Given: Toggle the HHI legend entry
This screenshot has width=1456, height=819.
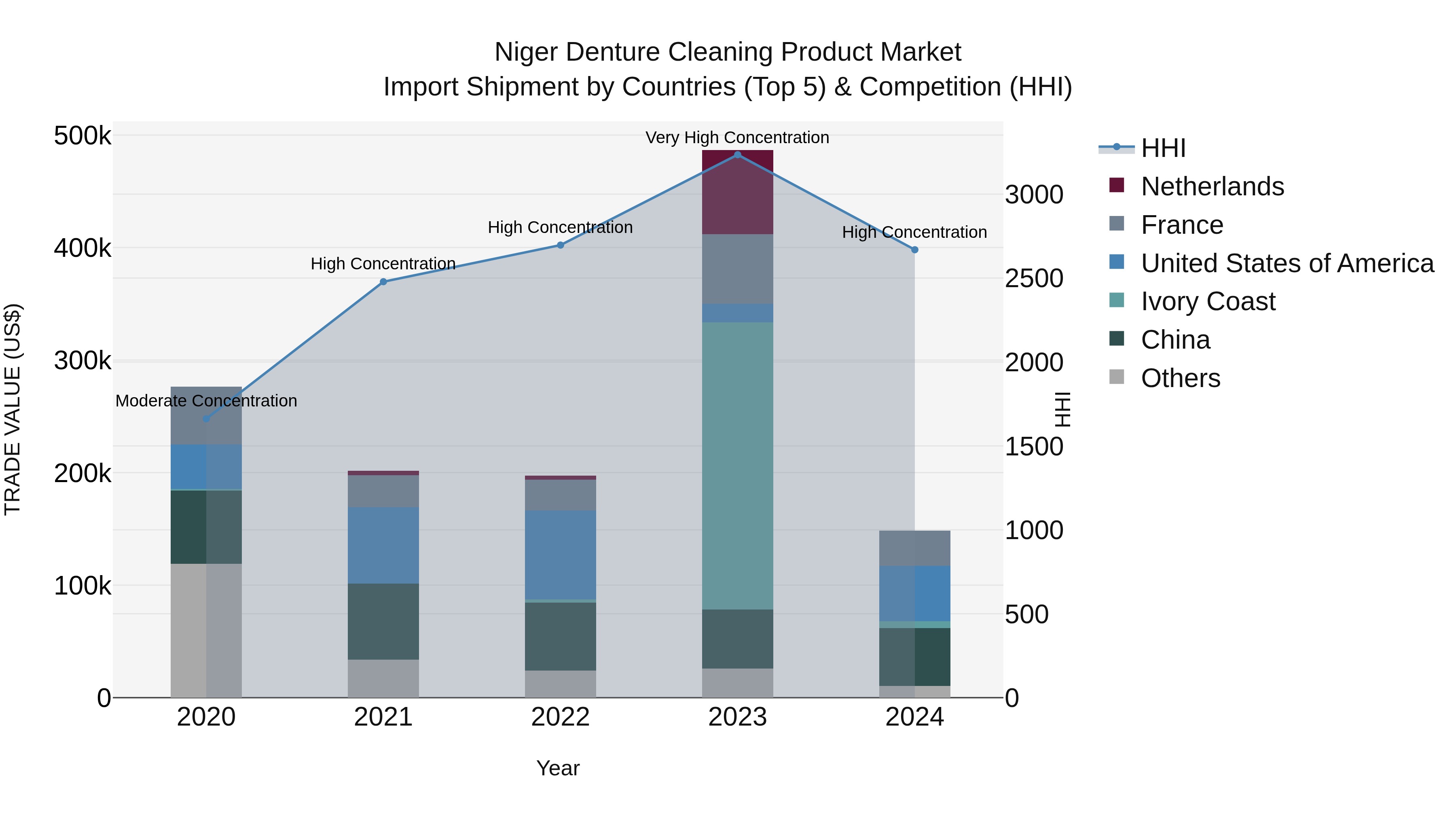Looking at the screenshot, I should pos(1142,148).
